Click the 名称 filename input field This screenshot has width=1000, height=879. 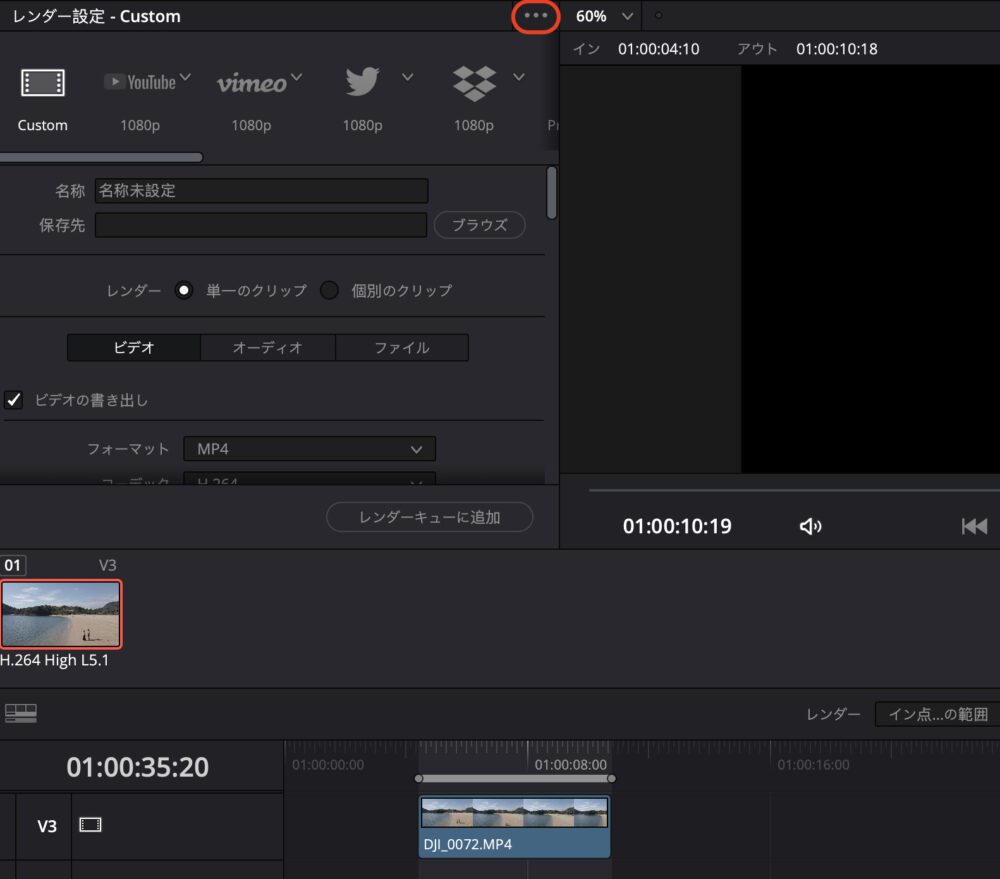[x=261, y=191]
